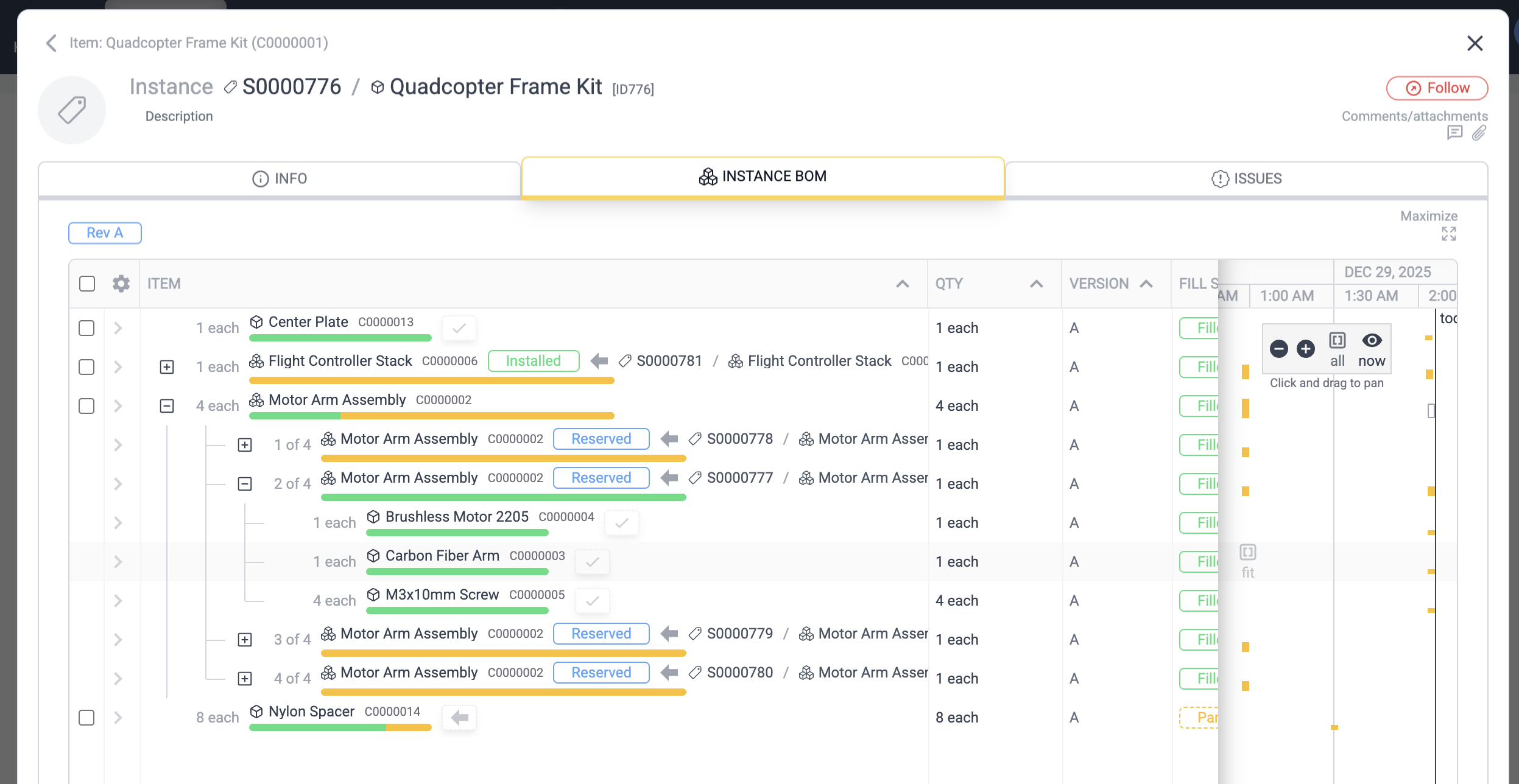Toggle the select-all header checkbox
Image resolution: width=1519 pixels, height=784 pixels.
pos(87,284)
